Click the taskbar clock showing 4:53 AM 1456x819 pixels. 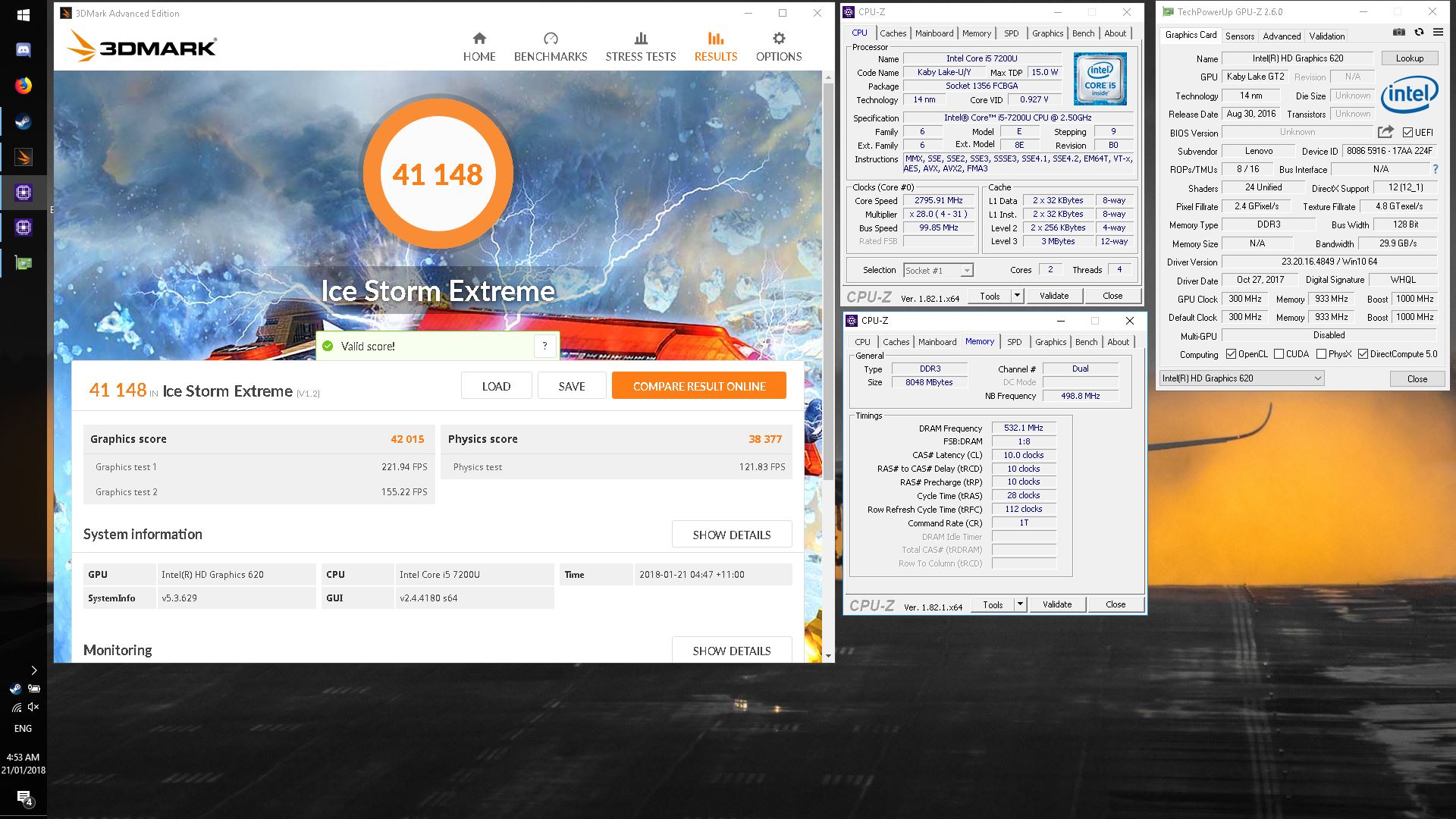(23, 764)
